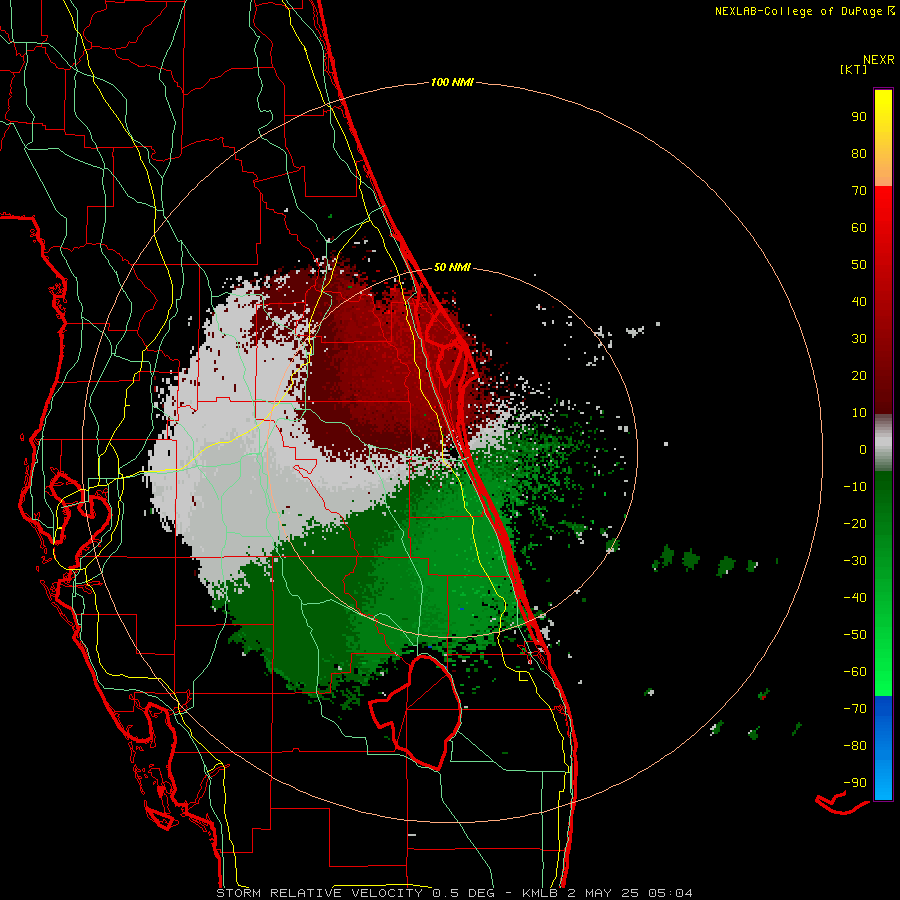Click the -50 value on the velocity scale
The width and height of the screenshot is (900, 900).
click(x=855, y=635)
